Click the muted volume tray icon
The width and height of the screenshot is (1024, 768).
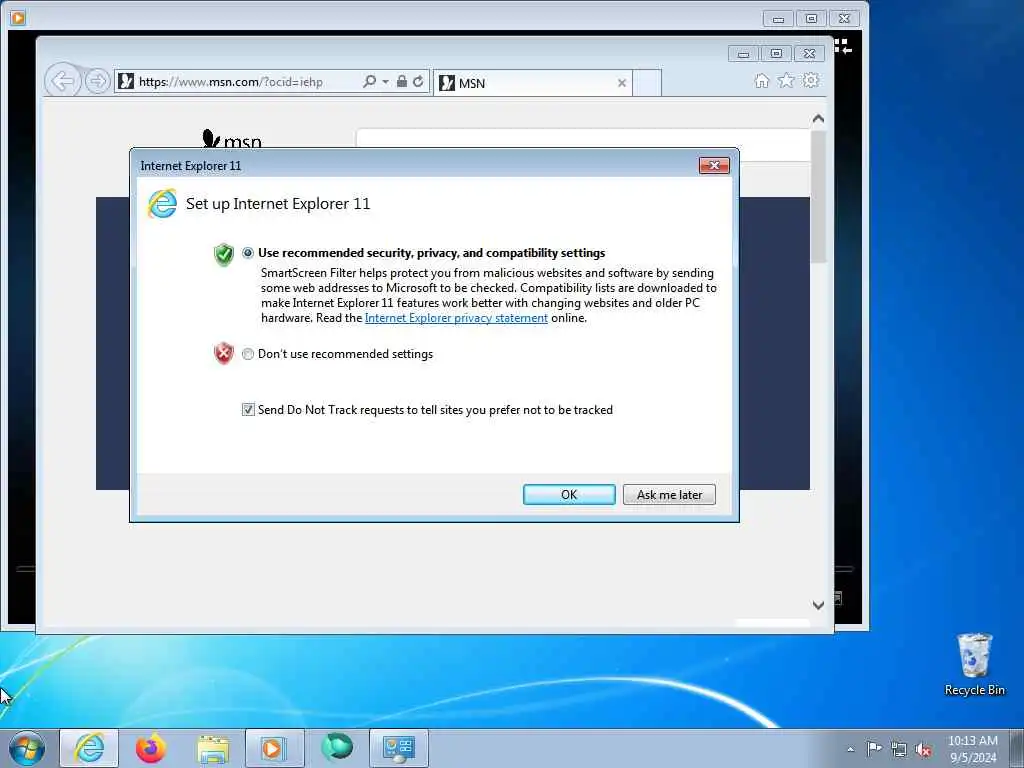(x=923, y=750)
